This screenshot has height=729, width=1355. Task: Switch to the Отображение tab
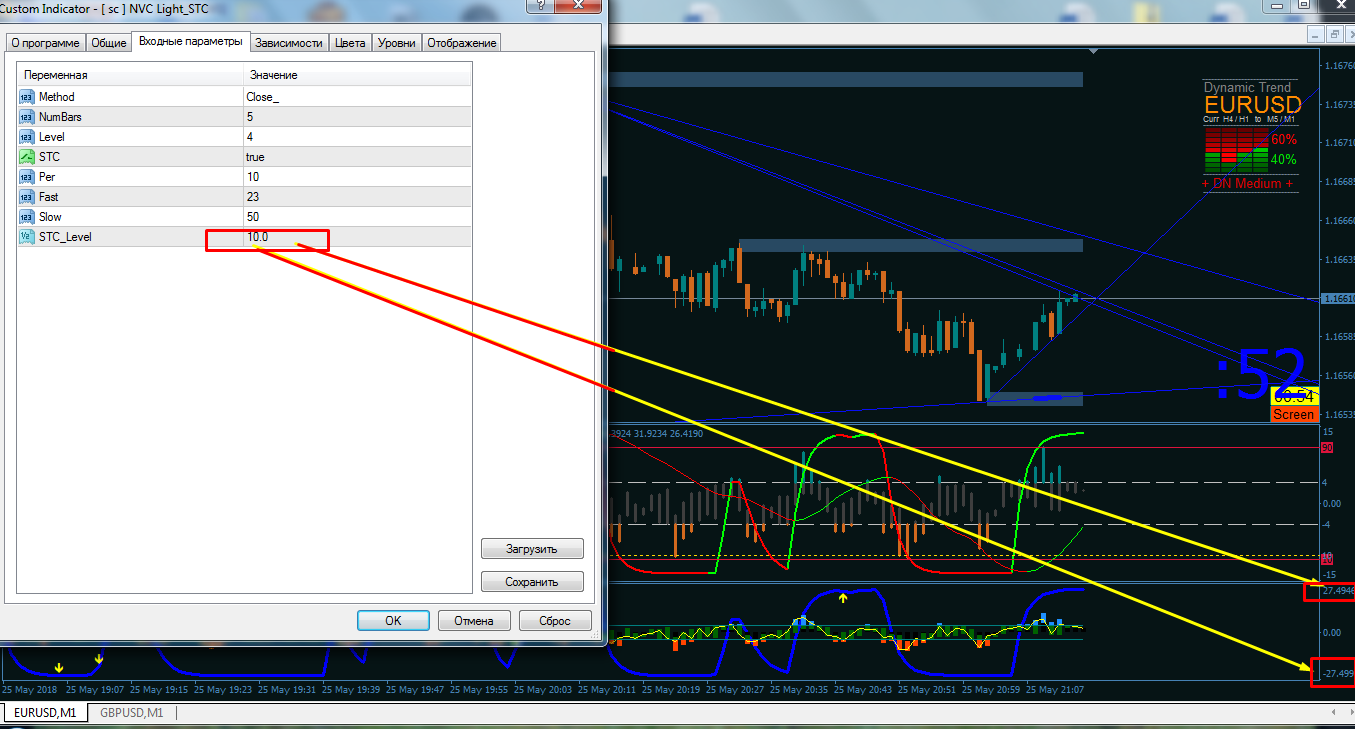coord(462,43)
